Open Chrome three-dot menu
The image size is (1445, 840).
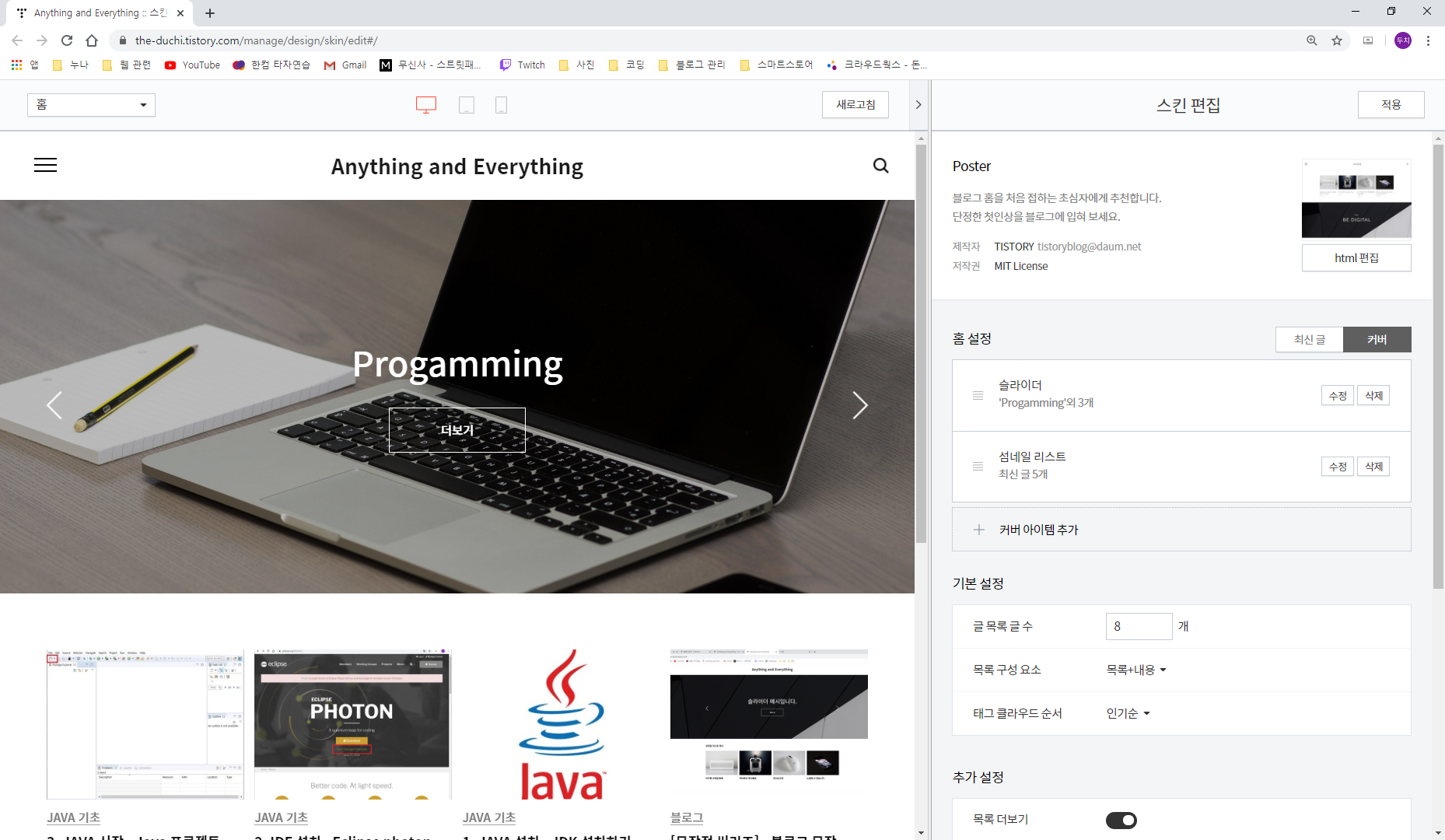click(x=1428, y=40)
